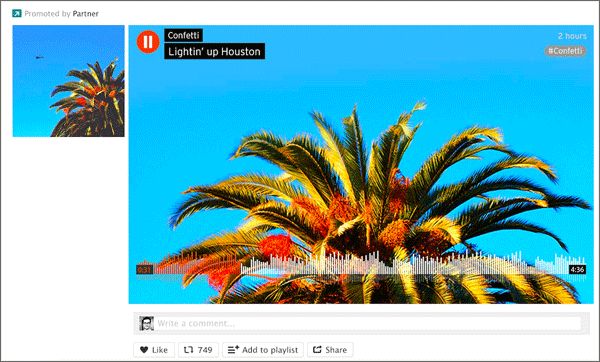600x362 pixels.
Task: Repost the track showing 749
Action: click(198, 350)
